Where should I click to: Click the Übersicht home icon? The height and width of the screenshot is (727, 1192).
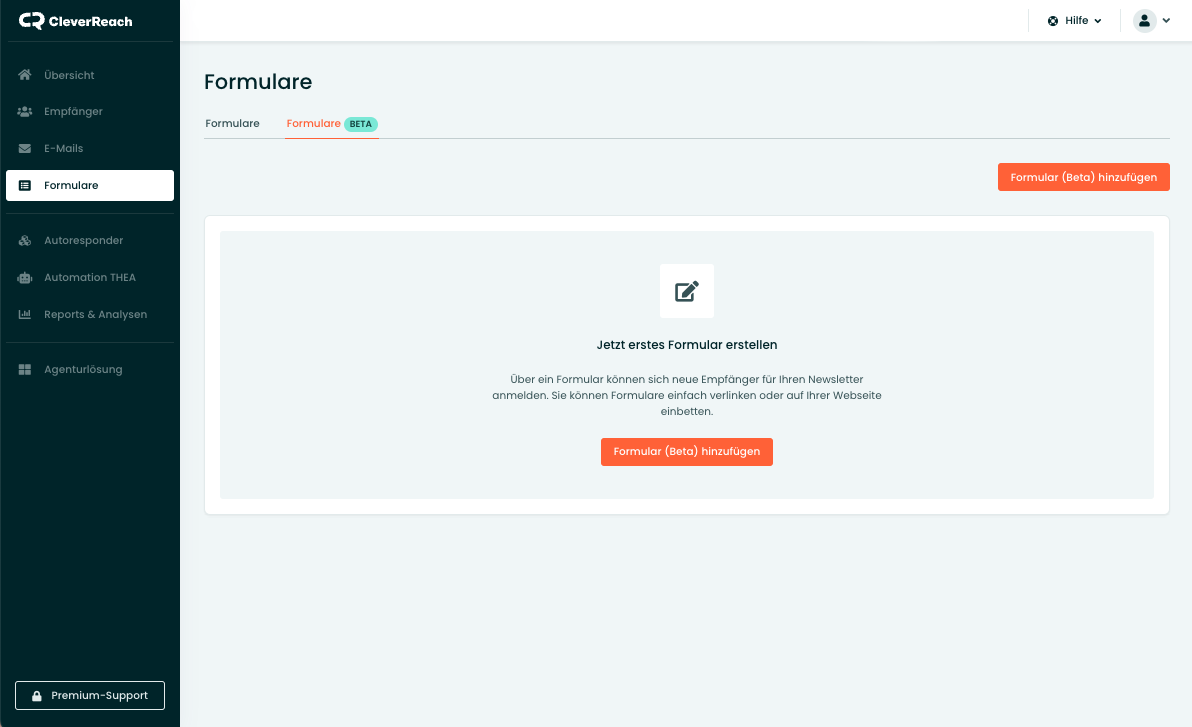(25, 75)
